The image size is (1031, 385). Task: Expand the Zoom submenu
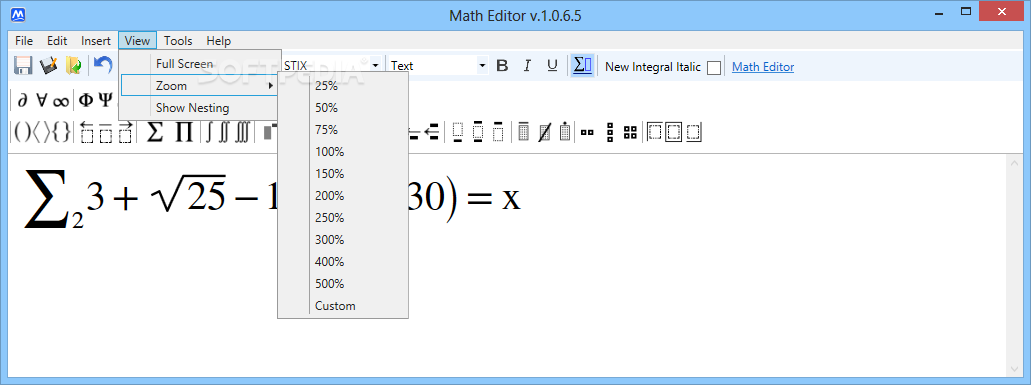(x=200, y=85)
